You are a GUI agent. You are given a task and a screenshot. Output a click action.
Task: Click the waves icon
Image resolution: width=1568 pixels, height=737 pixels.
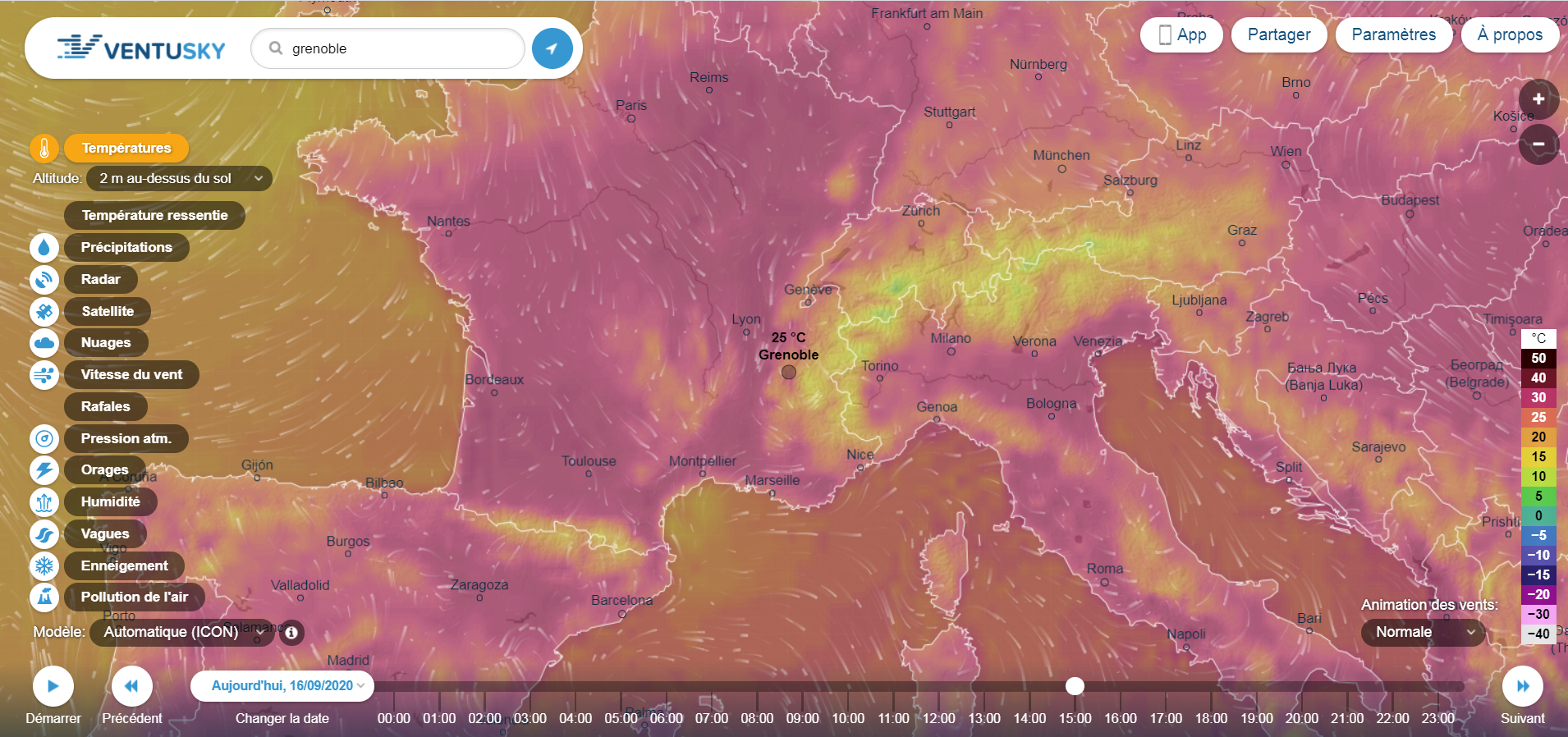[x=44, y=533]
